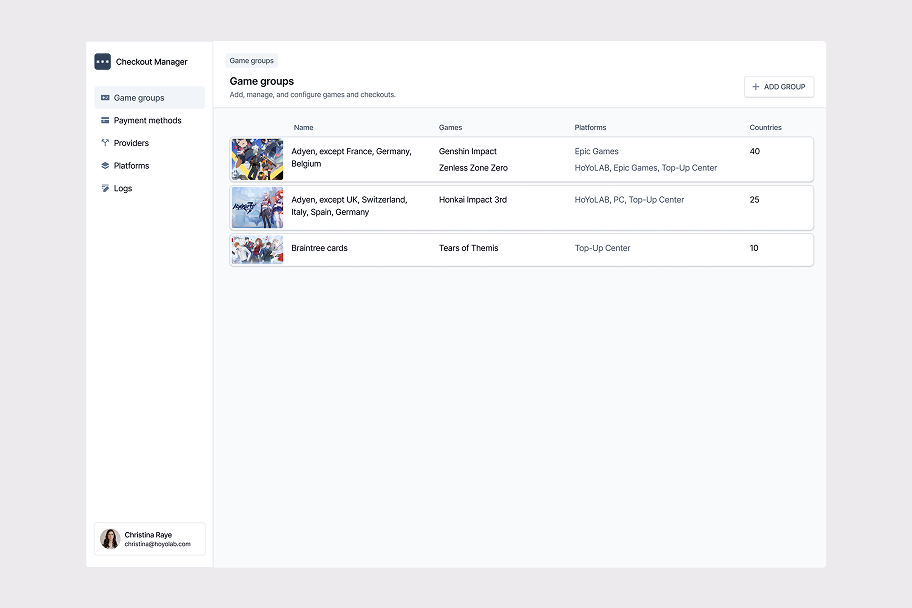Navigate to the Logs section
The width and height of the screenshot is (912, 608).
pos(122,188)
